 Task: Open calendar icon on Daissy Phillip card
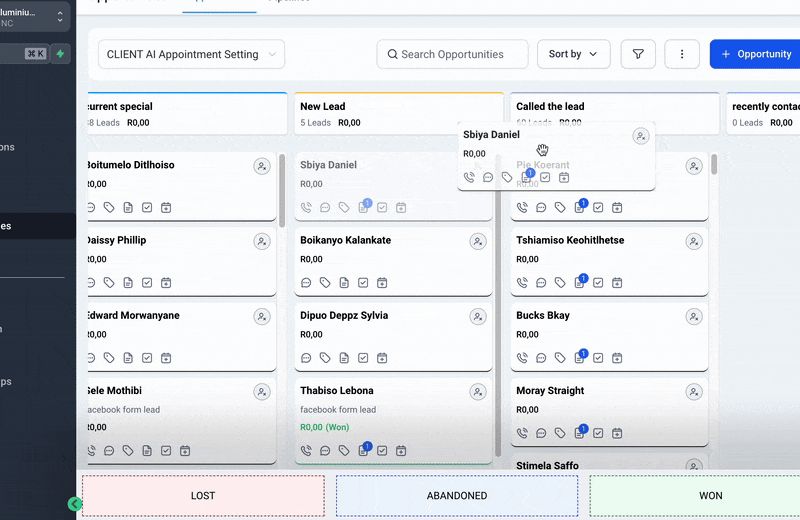166,283
